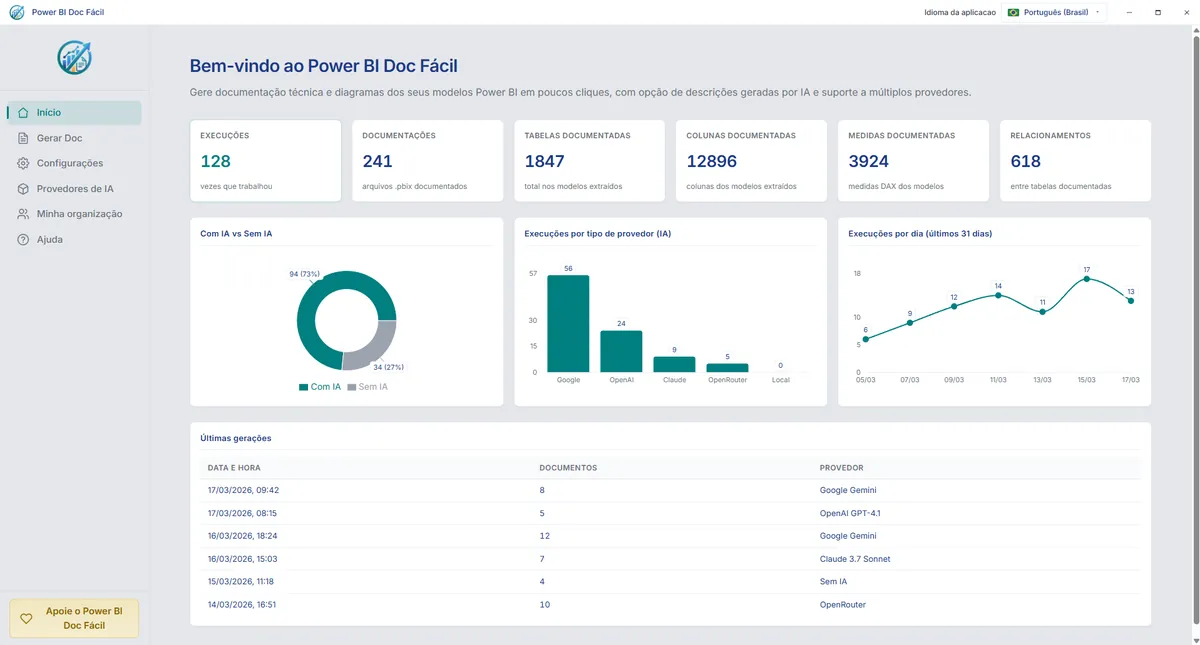The image size is (1200, 645).
Task: Click the Gerar Doc document icon
Action: [x=23, y=138]
